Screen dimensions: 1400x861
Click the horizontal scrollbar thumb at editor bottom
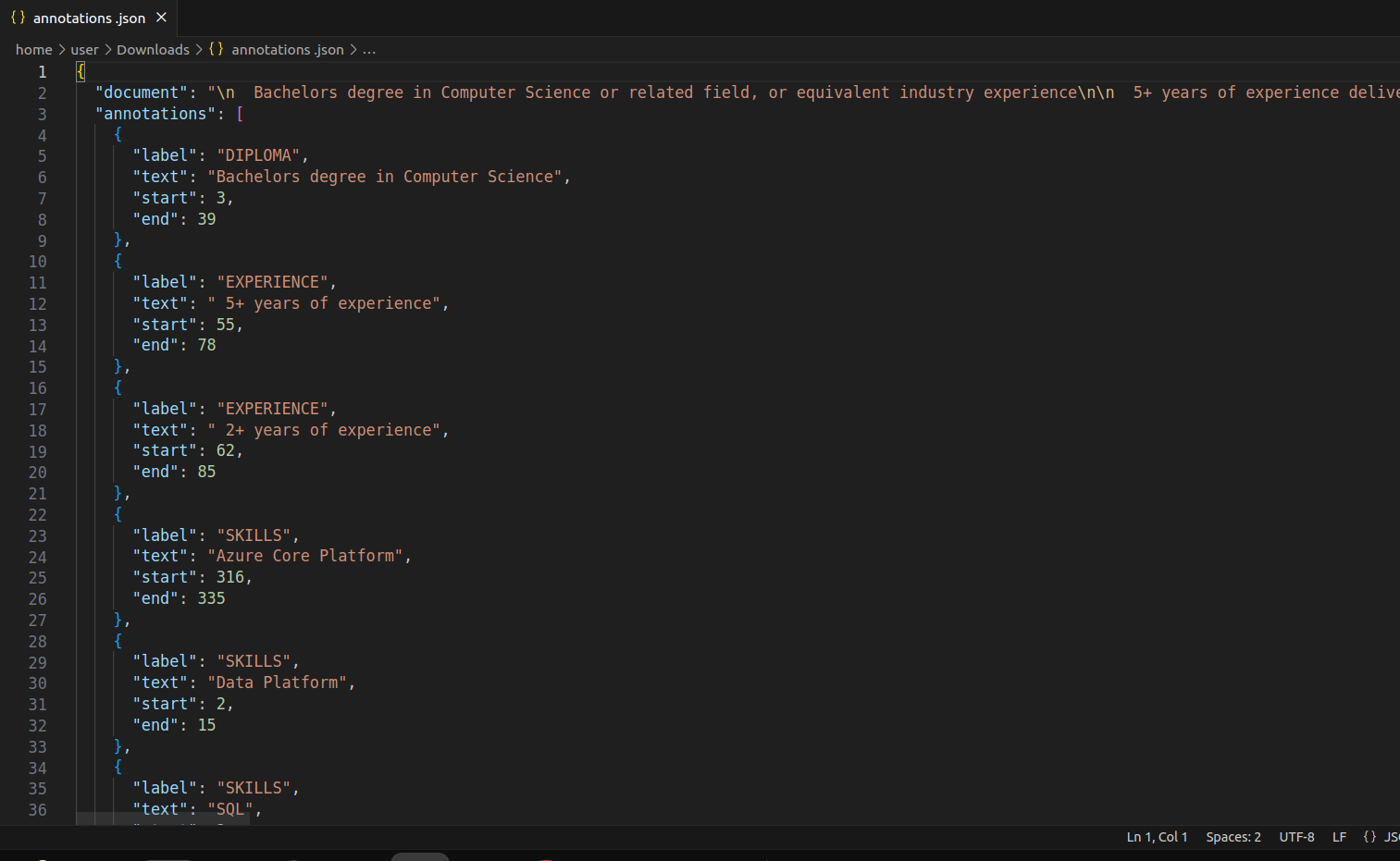pos(163,819)
